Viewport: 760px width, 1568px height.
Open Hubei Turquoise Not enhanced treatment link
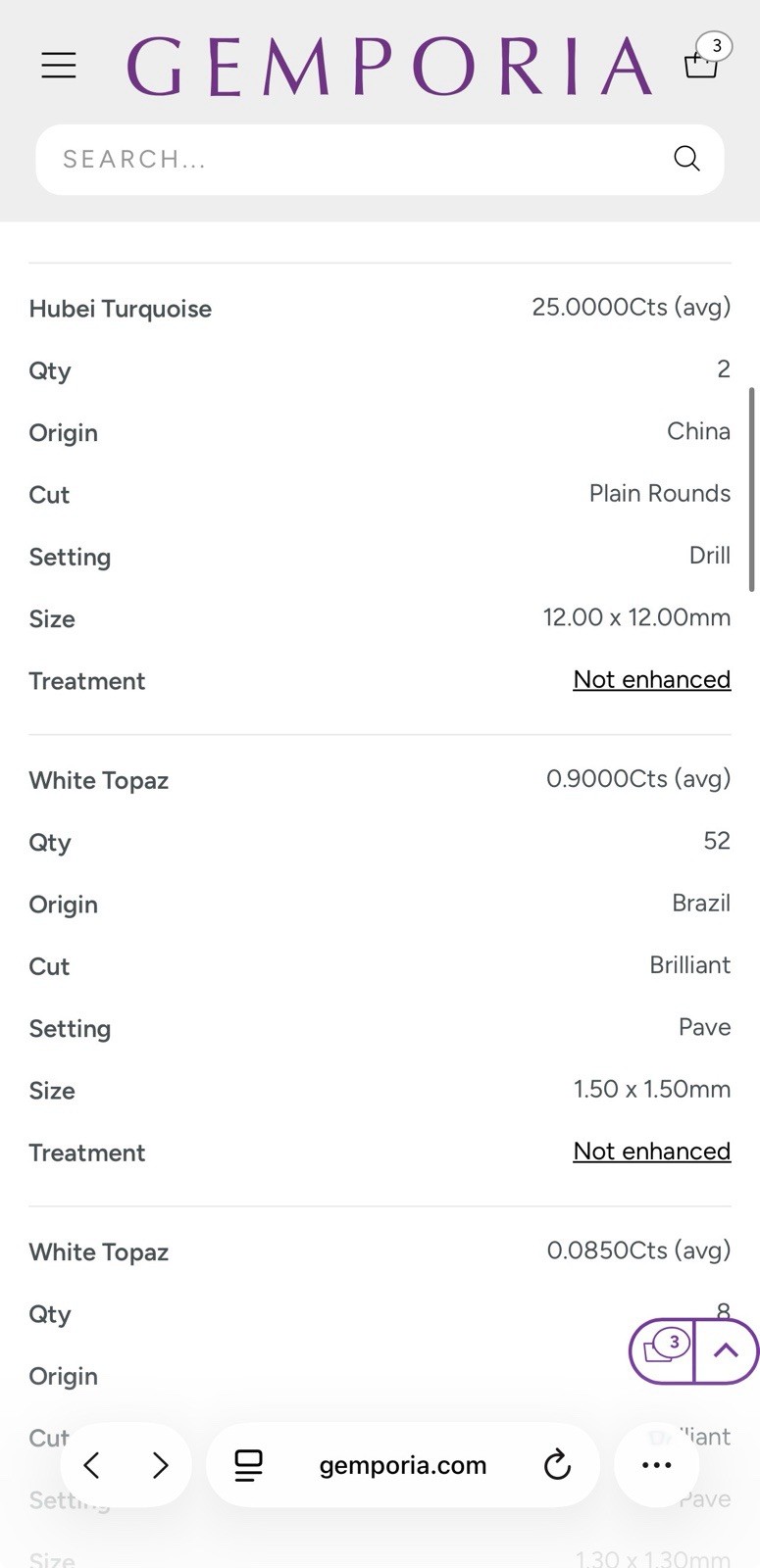652,679
